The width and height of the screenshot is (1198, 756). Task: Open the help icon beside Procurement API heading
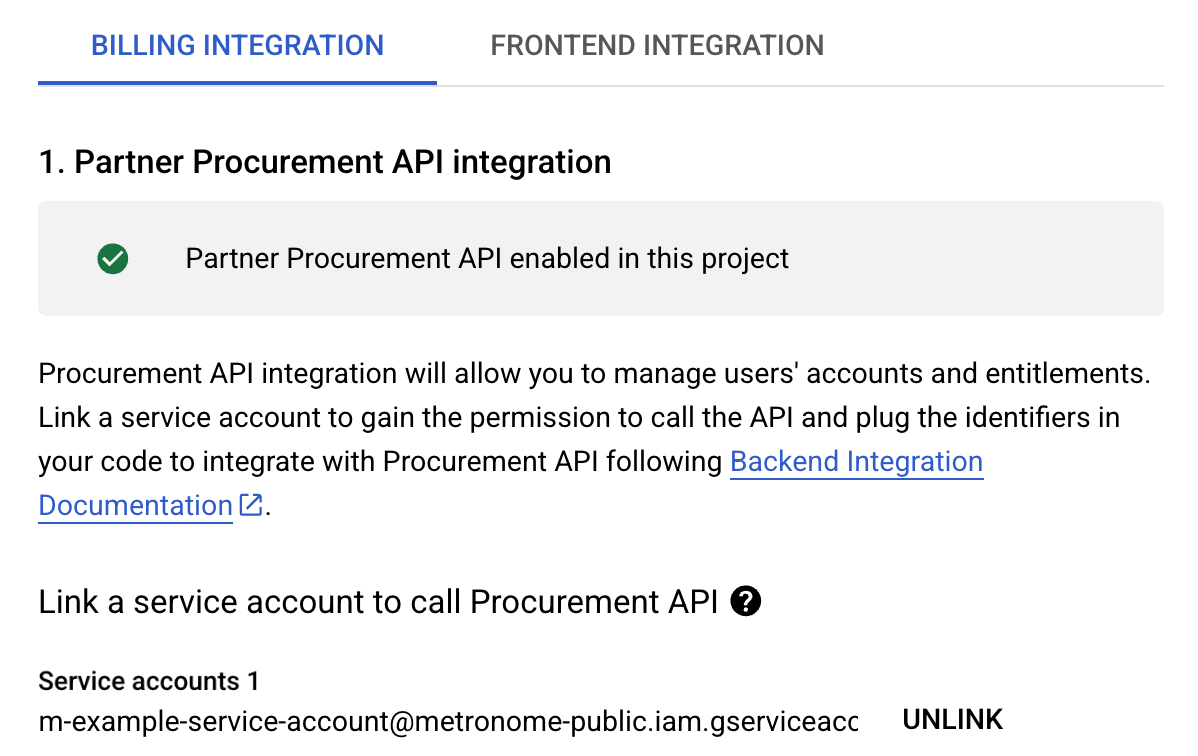tap(745, 601)
